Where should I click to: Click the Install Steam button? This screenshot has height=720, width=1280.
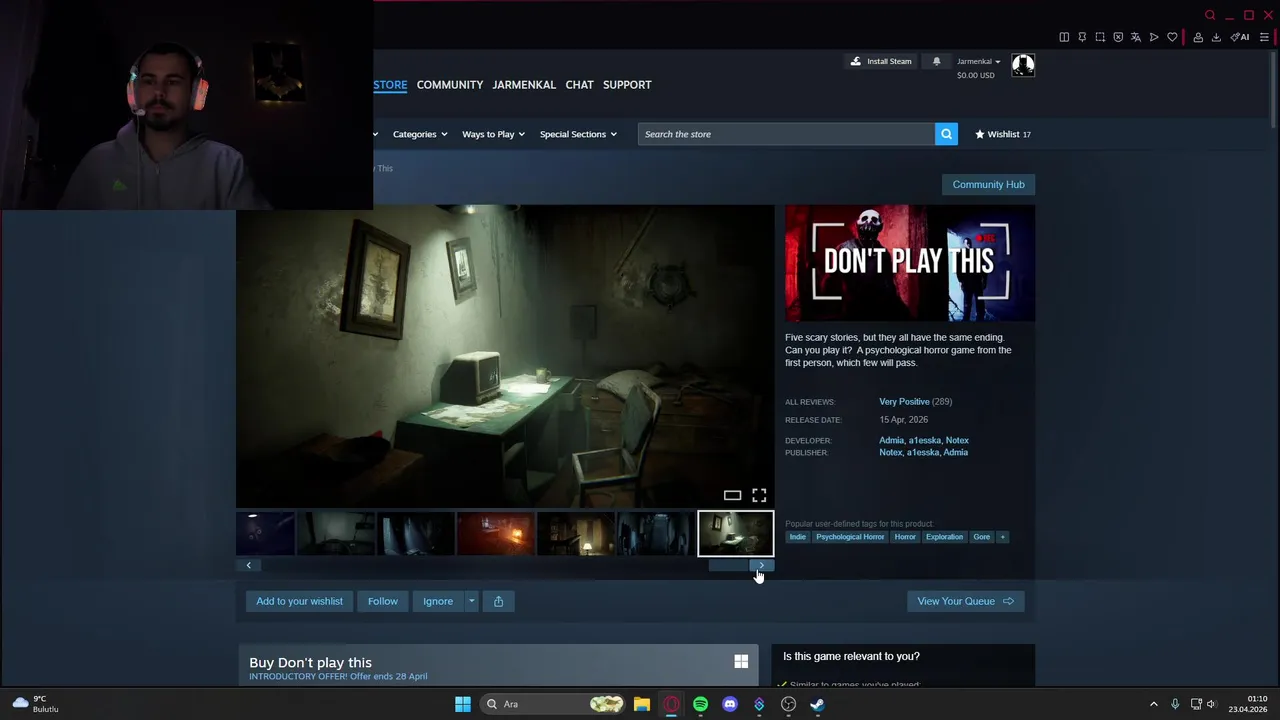(881, 62)
